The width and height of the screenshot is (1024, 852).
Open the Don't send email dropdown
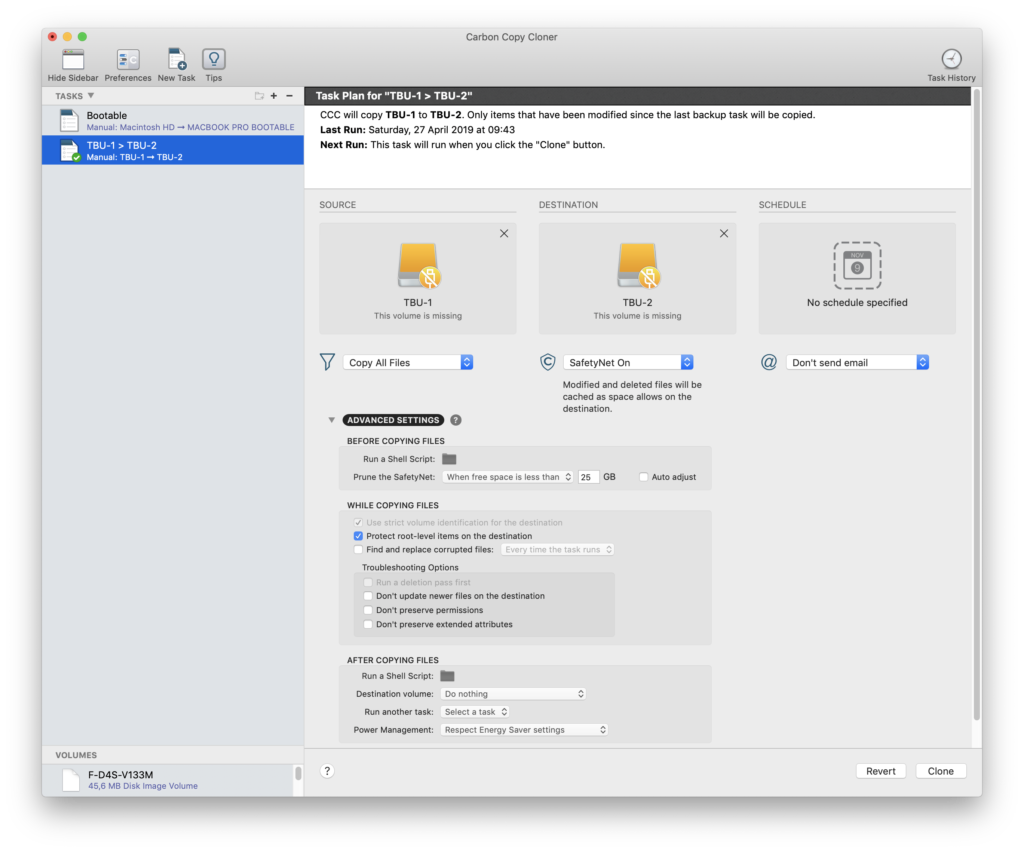[857, 362]
